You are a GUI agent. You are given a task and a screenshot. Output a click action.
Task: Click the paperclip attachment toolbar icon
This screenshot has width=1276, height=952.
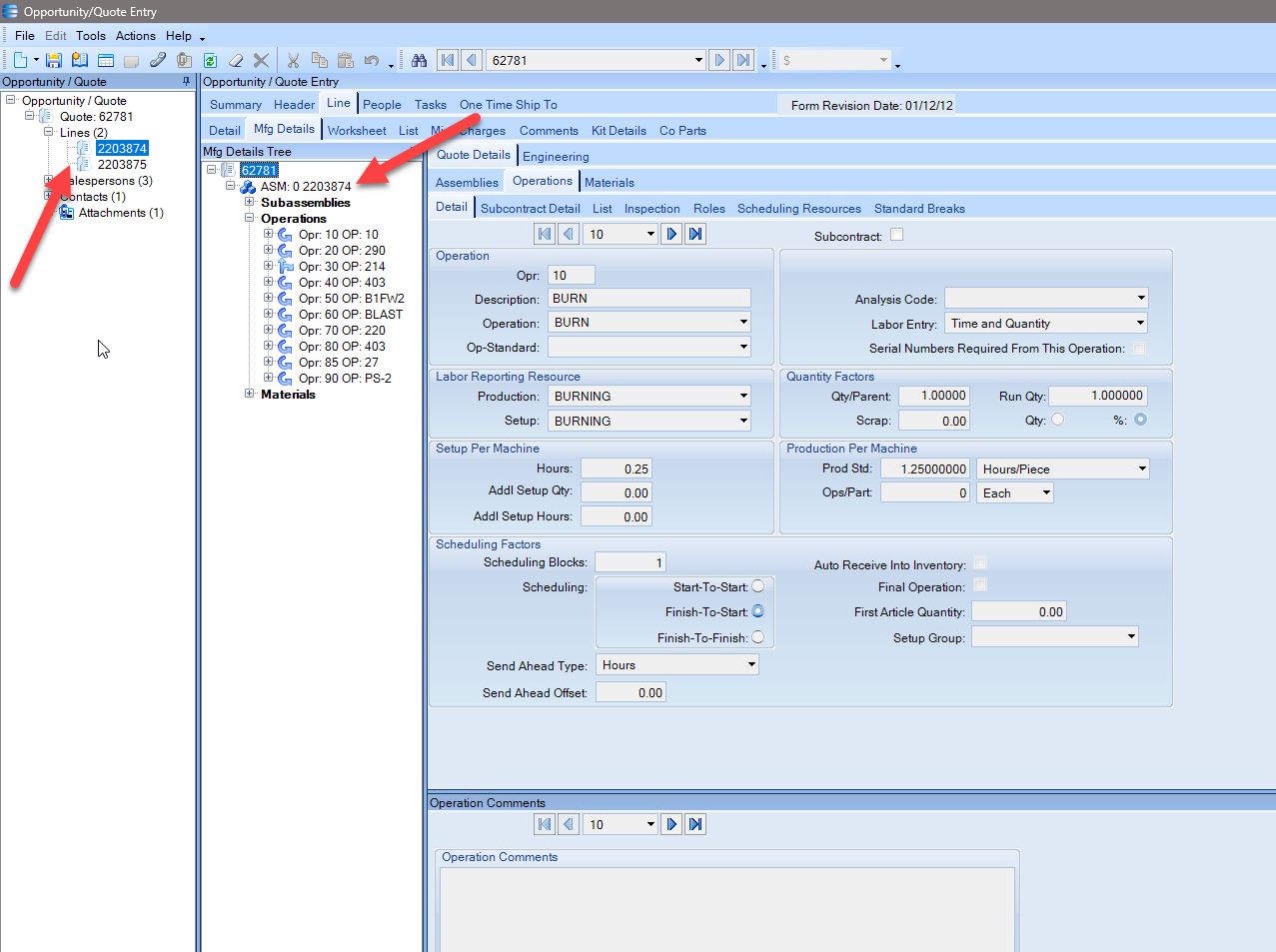click(x=158, y=61)
